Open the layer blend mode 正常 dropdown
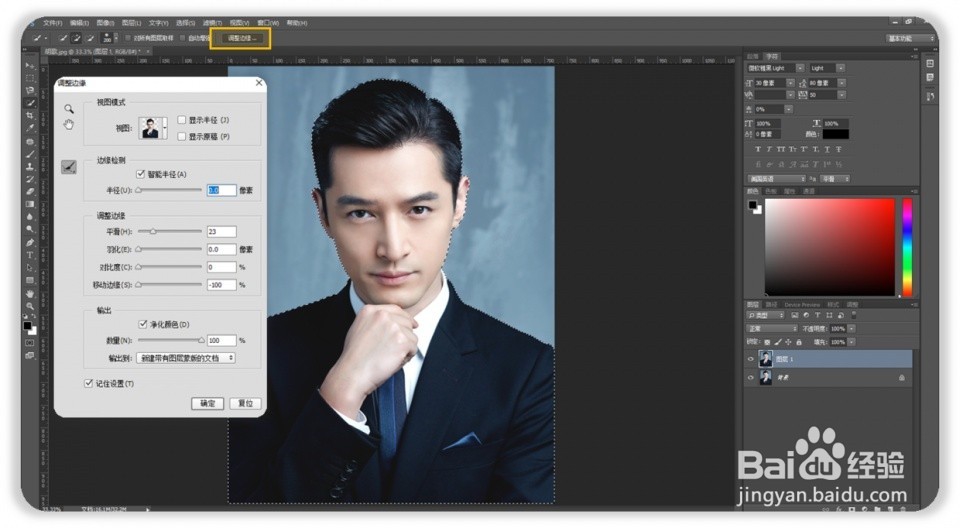This screenshot has width=960, height=528. [771, 329]
